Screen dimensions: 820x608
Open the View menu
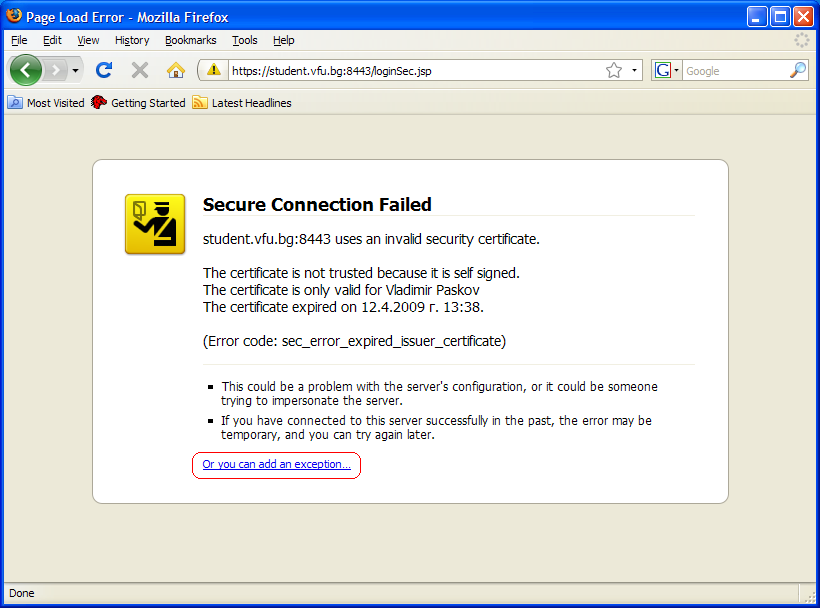[88, 40]
